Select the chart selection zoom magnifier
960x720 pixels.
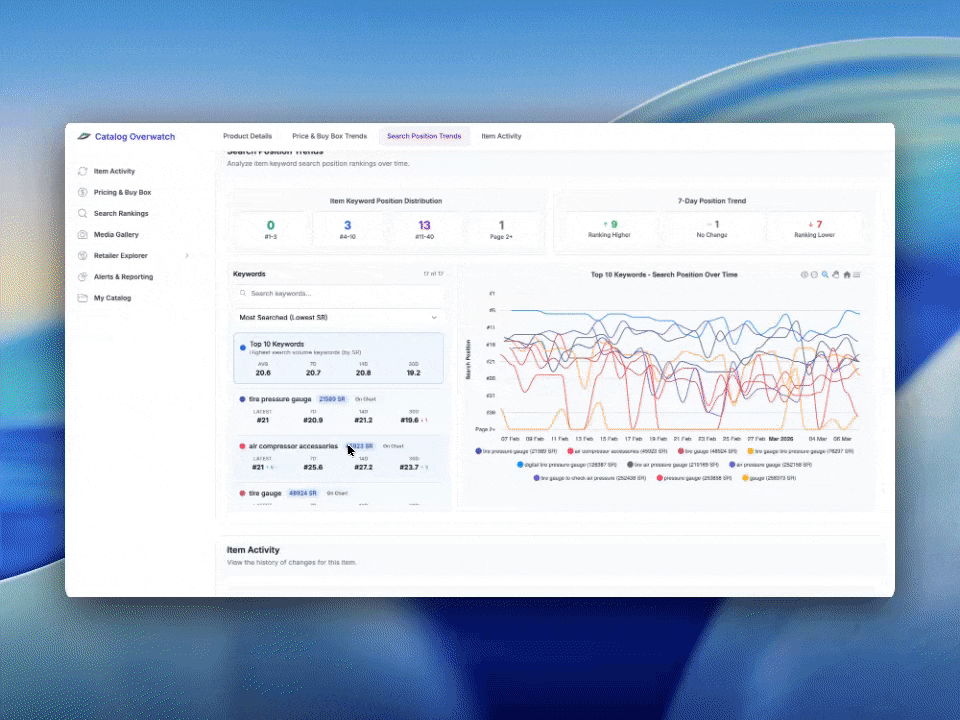825,275
